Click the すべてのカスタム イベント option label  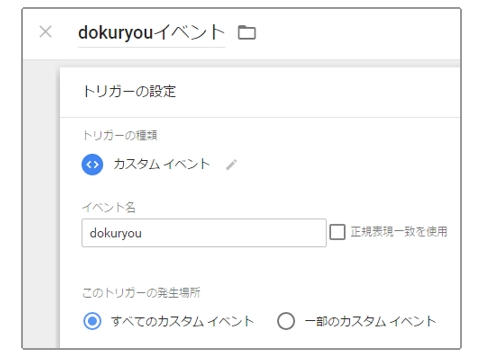(x=182, y=321)
